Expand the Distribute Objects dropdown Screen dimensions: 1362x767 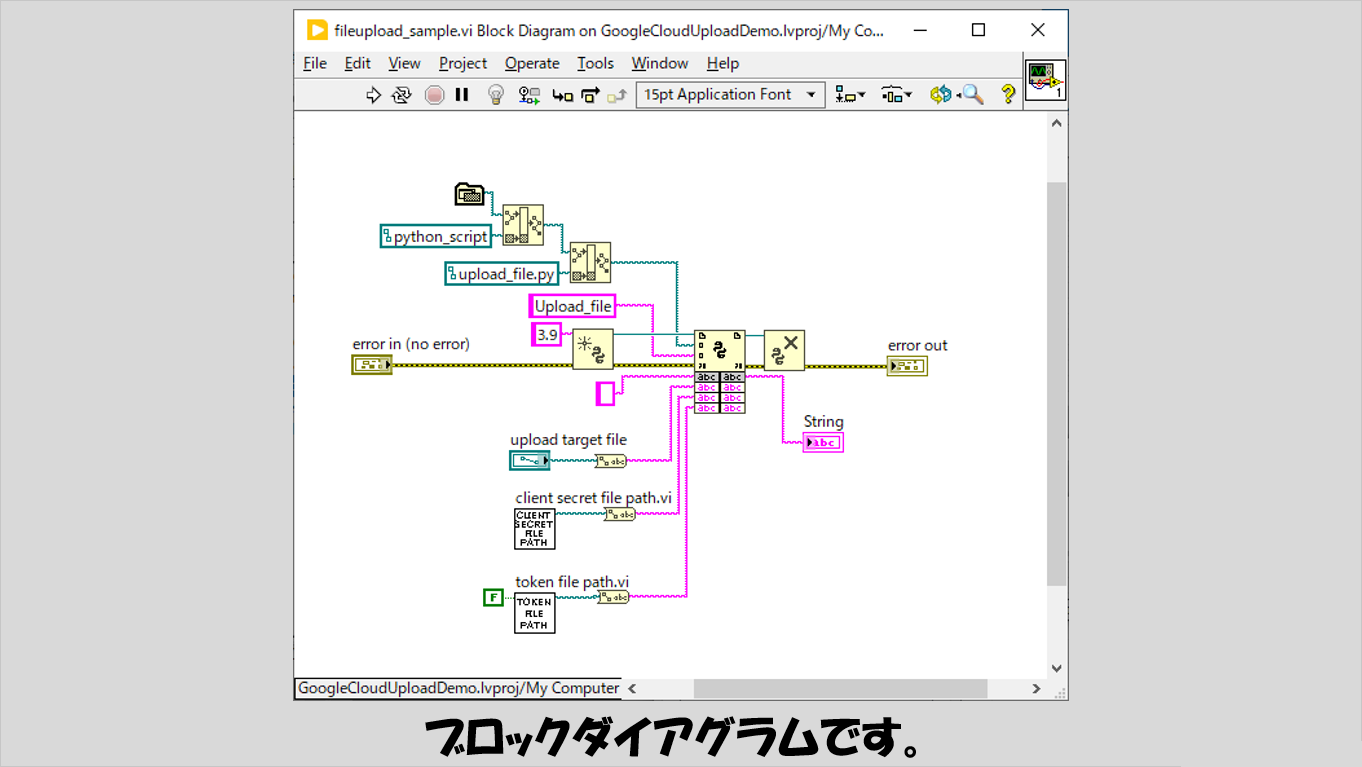tap(896, 95)
